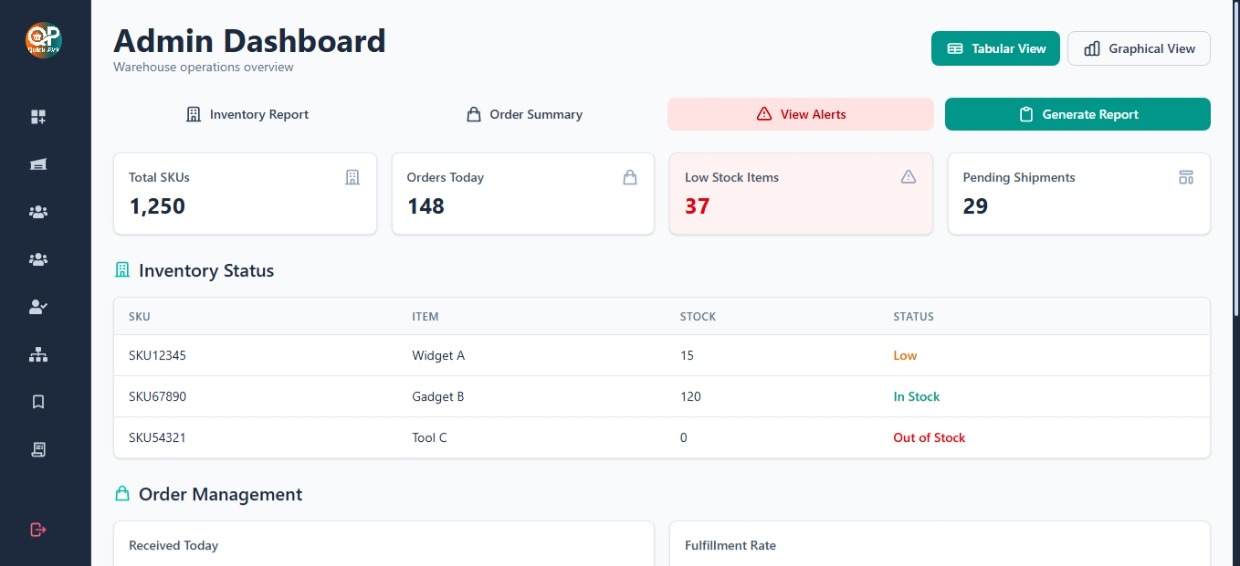Click the Out of Stock status label

coord(929,437)
